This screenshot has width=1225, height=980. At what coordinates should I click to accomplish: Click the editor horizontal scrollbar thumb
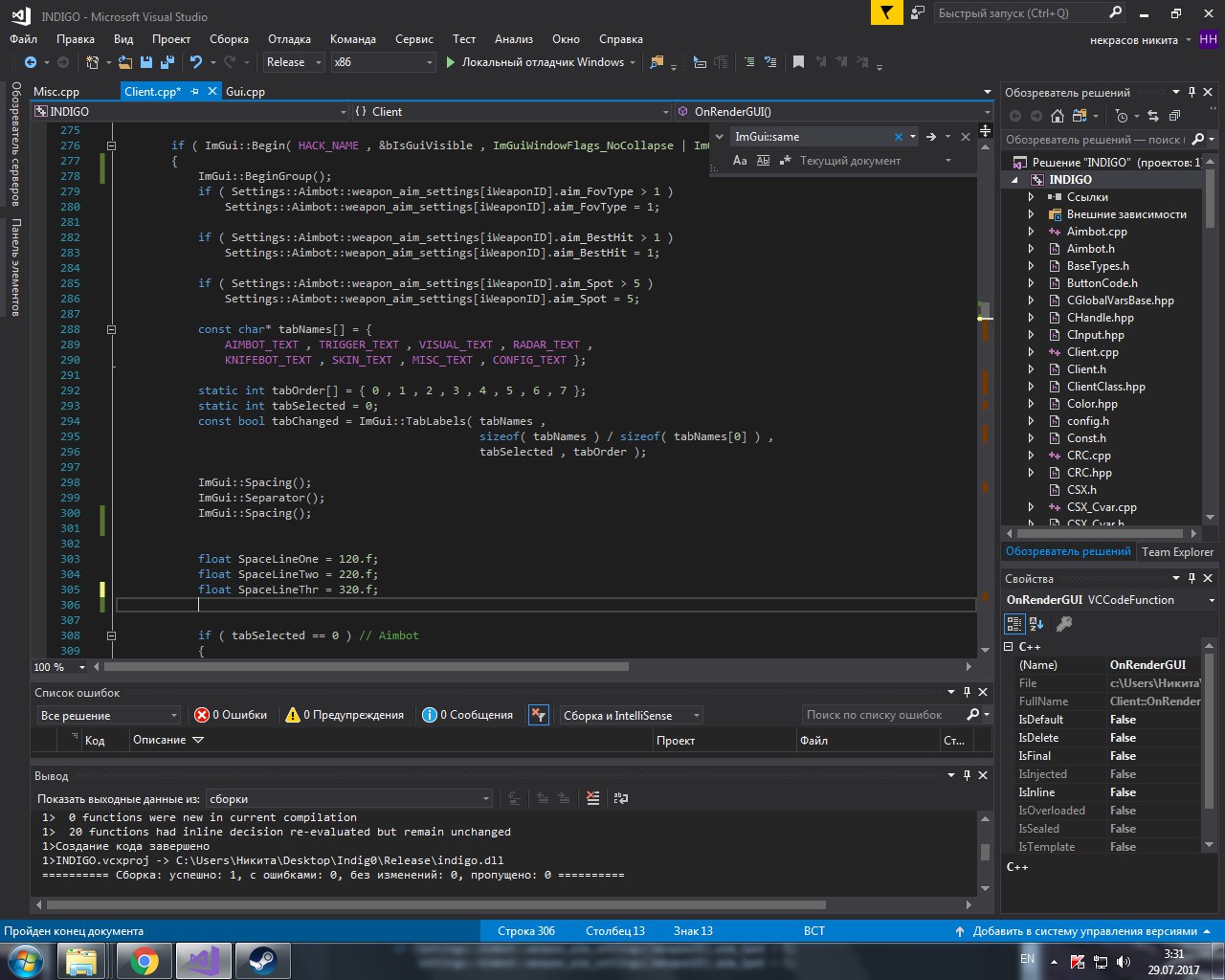366,667
